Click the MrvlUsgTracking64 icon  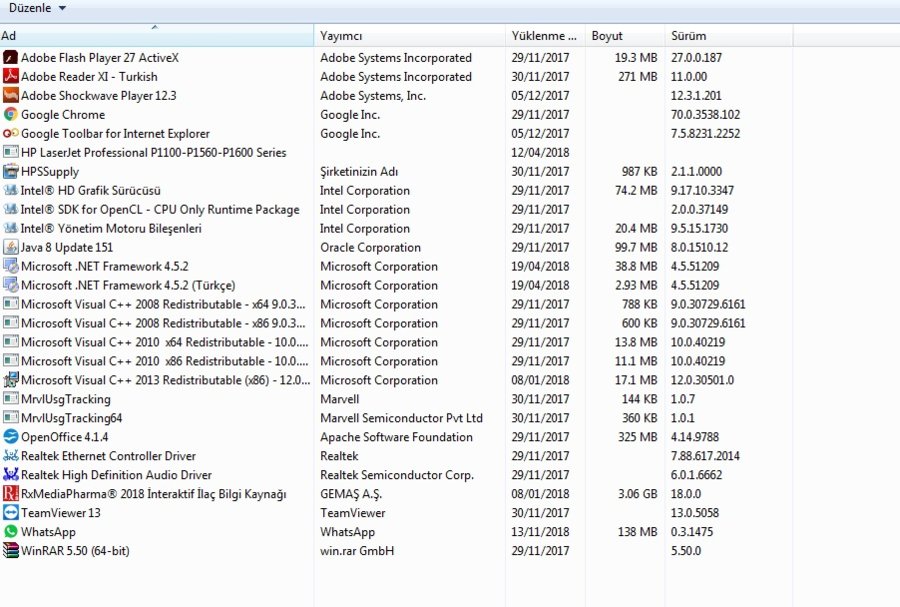(x=10, y=417)
